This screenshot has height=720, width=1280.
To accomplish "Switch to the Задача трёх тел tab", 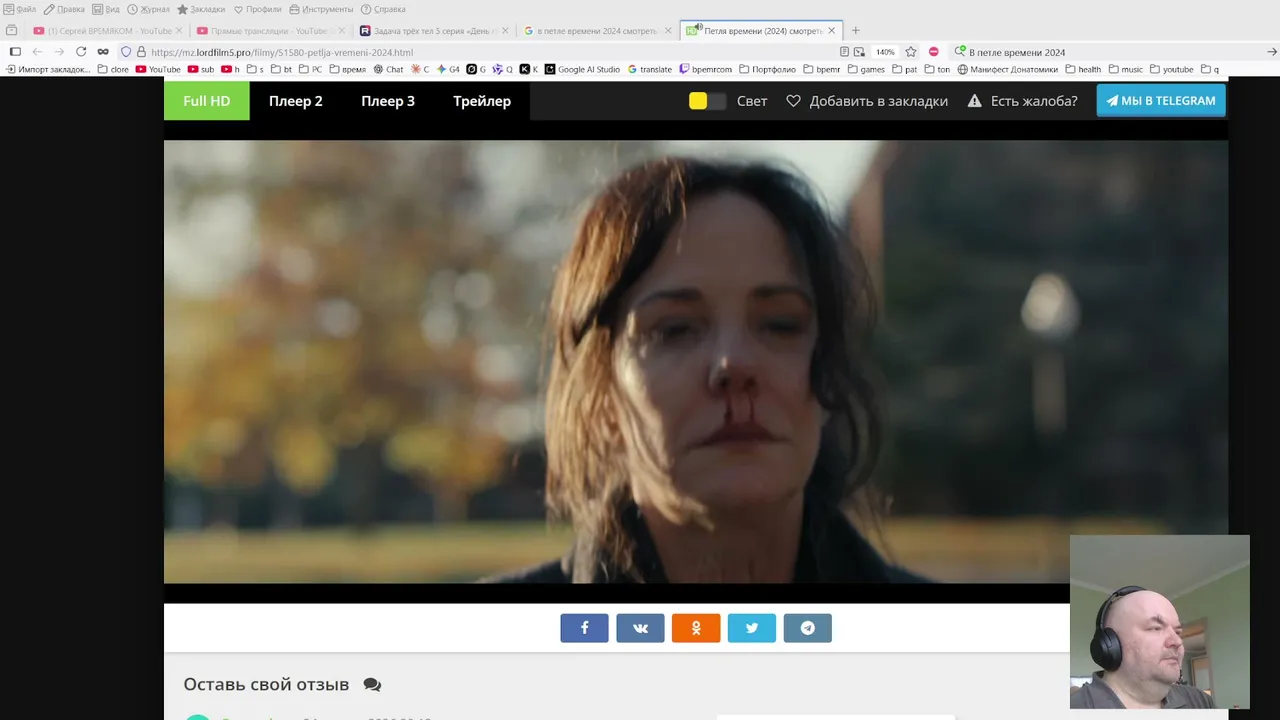I will (433, 31).
